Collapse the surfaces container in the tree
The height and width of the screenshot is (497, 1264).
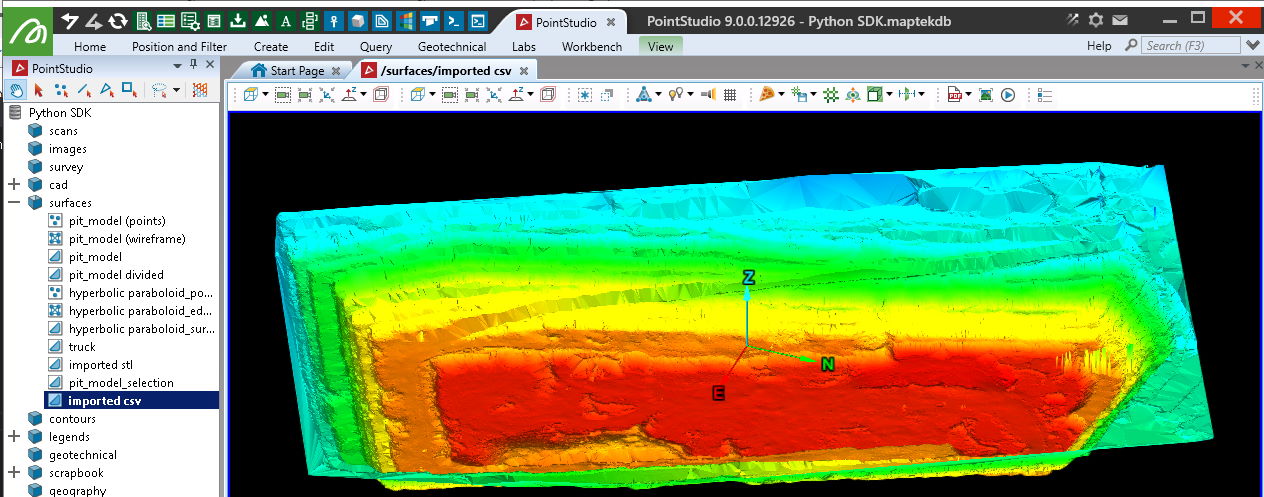coord(14,203)
